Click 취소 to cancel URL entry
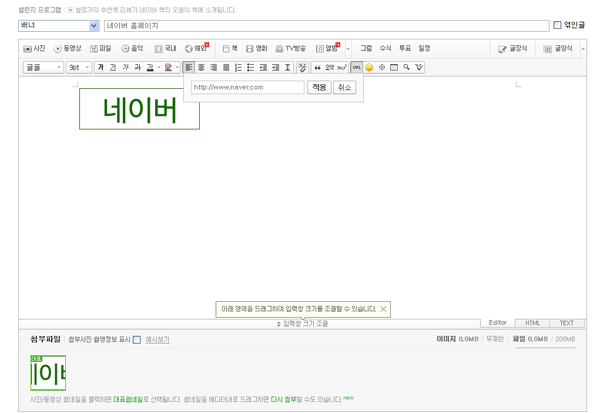The width and height of the screenshot is (600, 413). [x=344, y=87]
